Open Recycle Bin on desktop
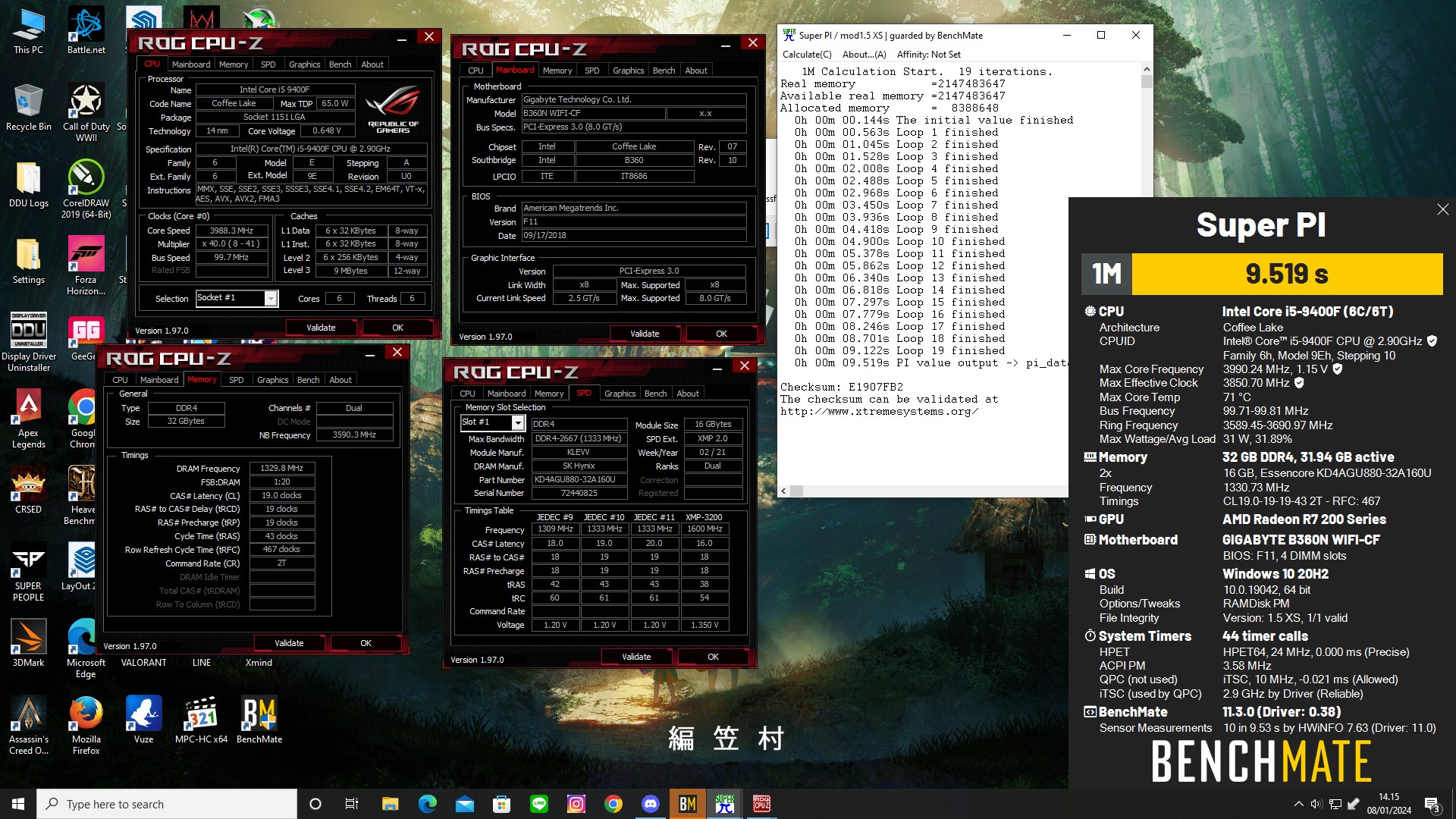Image resolution: width=1456 pixels, height=819 pixels. 28,107
